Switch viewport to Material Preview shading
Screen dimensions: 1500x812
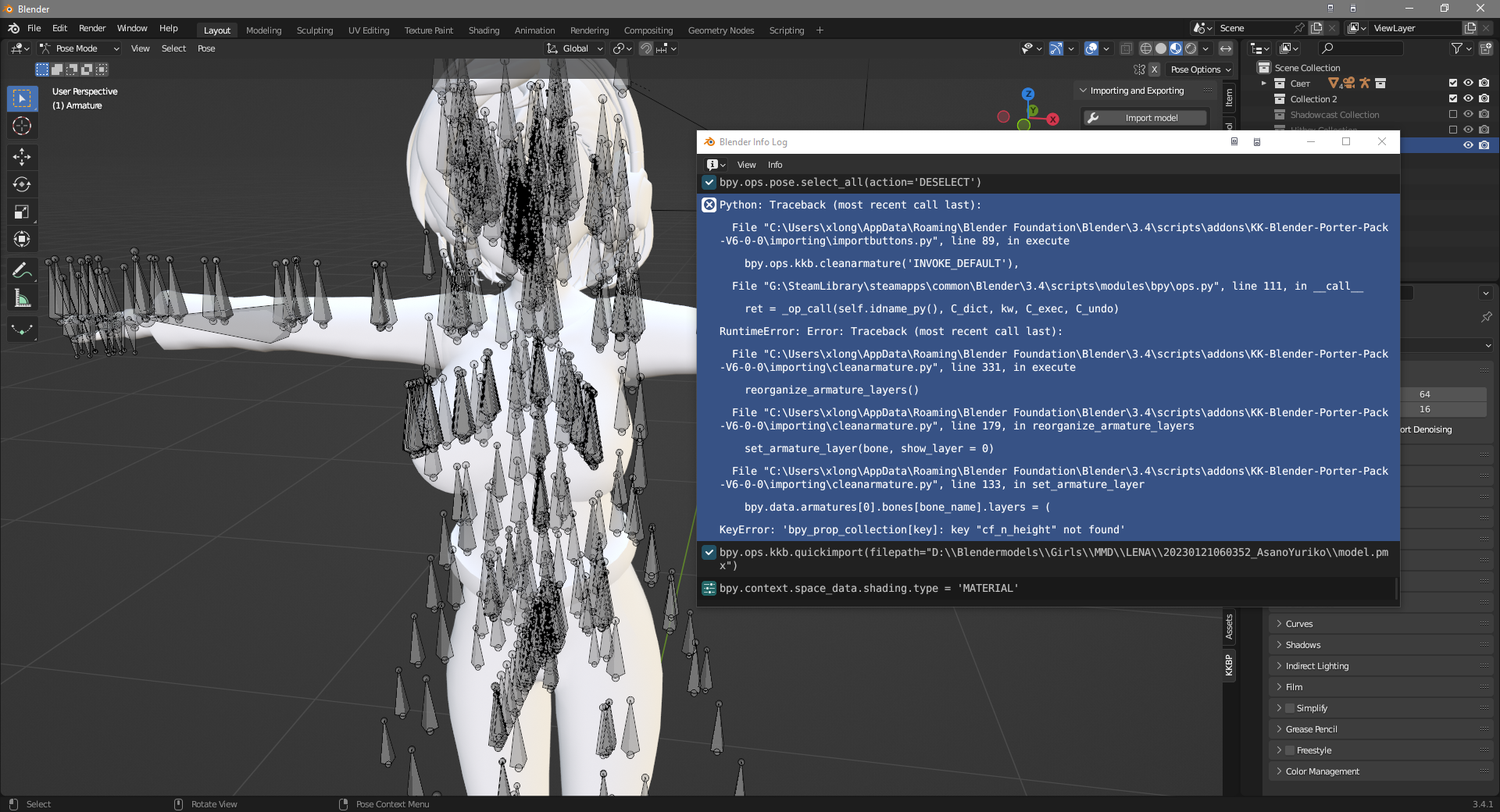[x=1176, y=48]
